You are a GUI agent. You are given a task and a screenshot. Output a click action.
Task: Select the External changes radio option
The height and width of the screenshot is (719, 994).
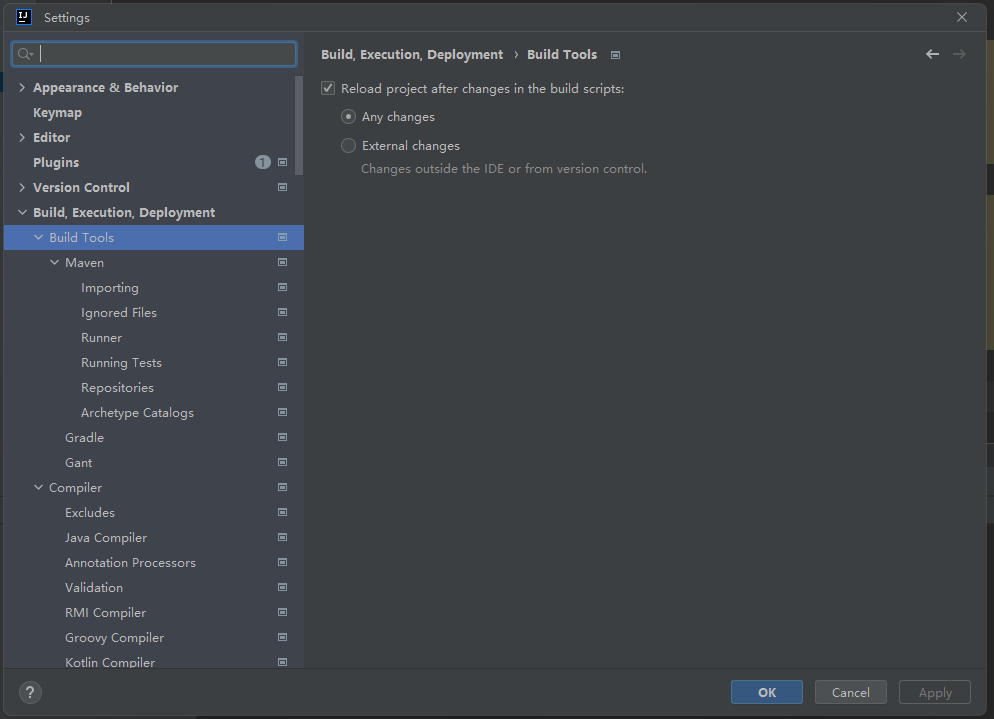tap(348, 146)
